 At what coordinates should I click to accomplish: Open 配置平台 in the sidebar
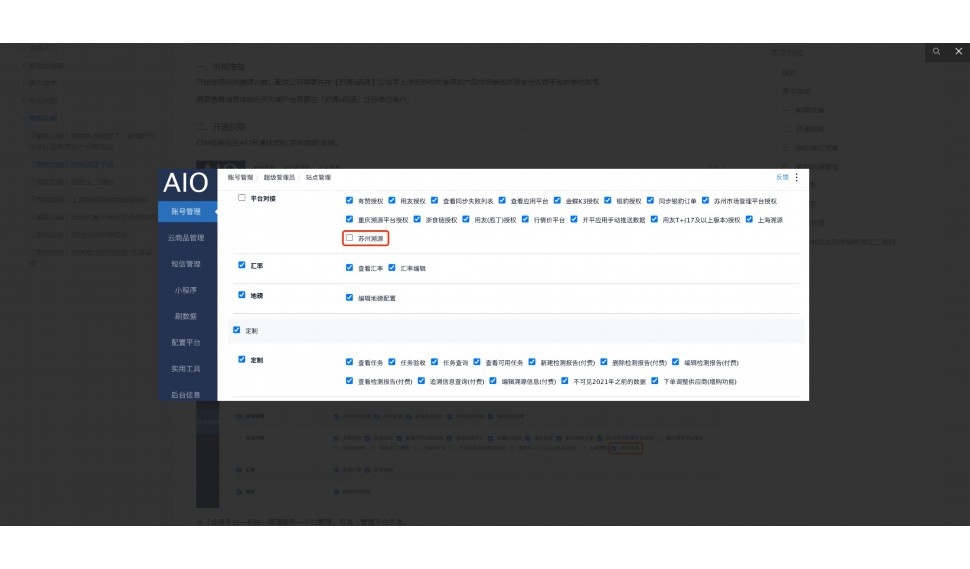point(186,342)
